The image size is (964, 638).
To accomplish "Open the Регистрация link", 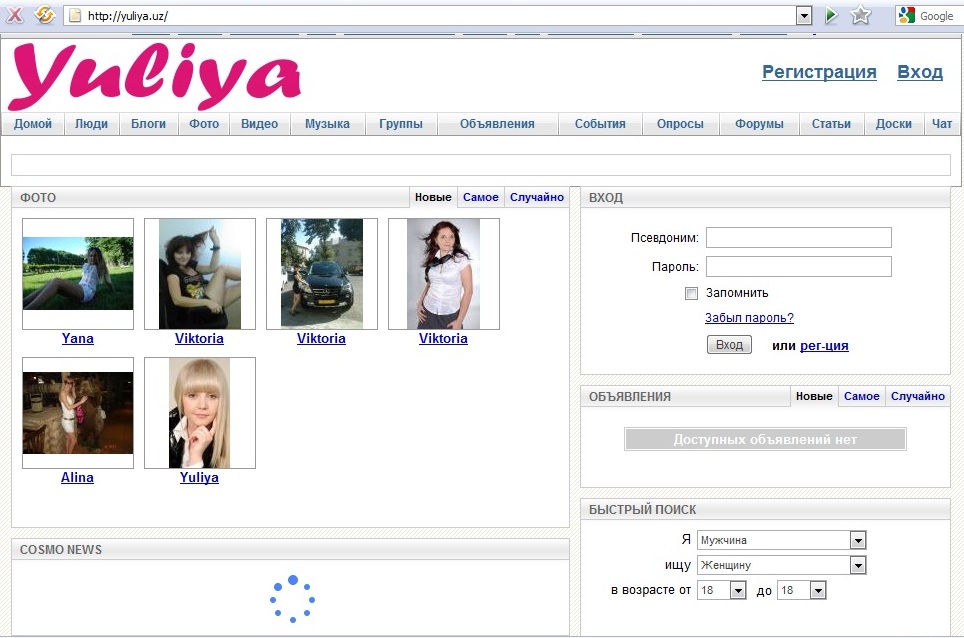I will click(819, 72).
